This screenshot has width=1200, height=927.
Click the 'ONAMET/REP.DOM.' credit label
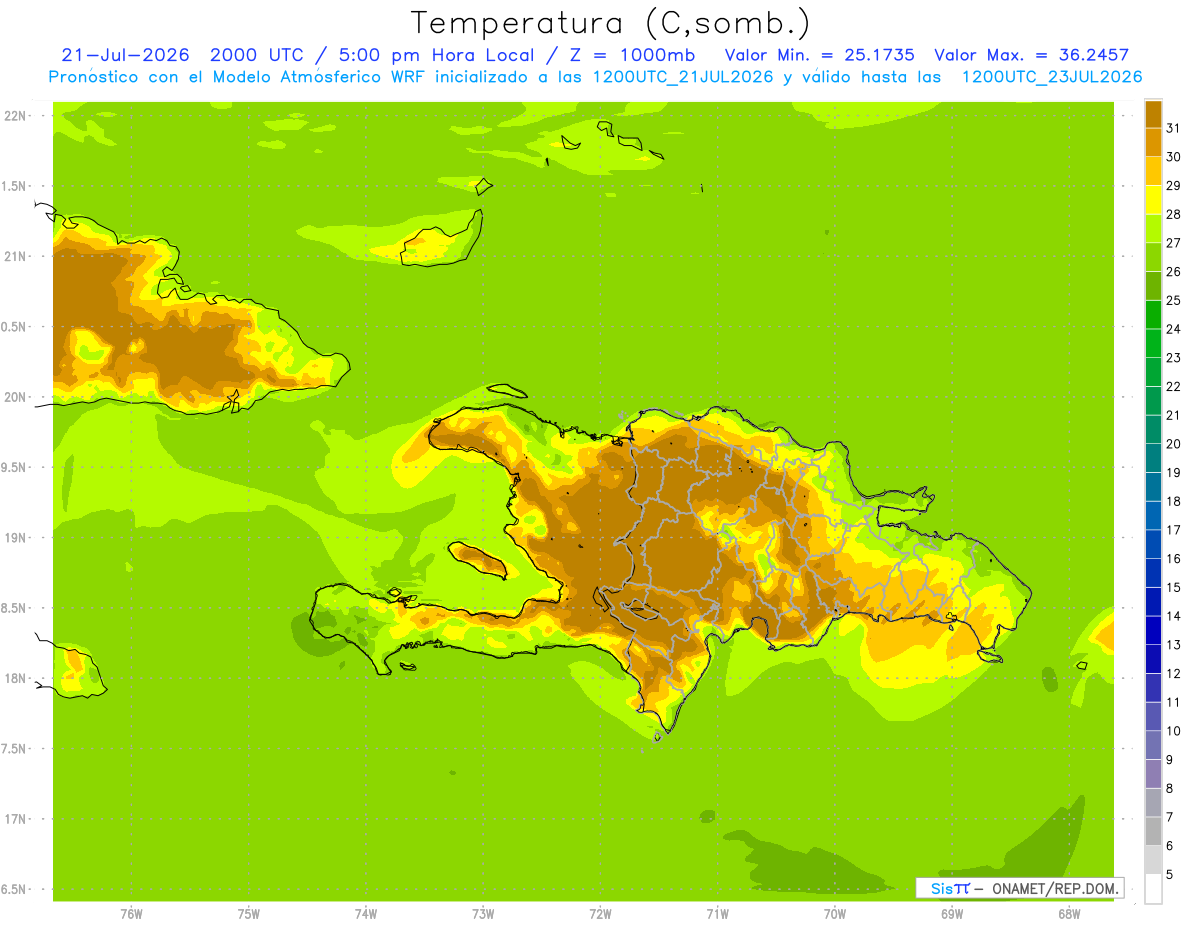[x=1055, y=888]
